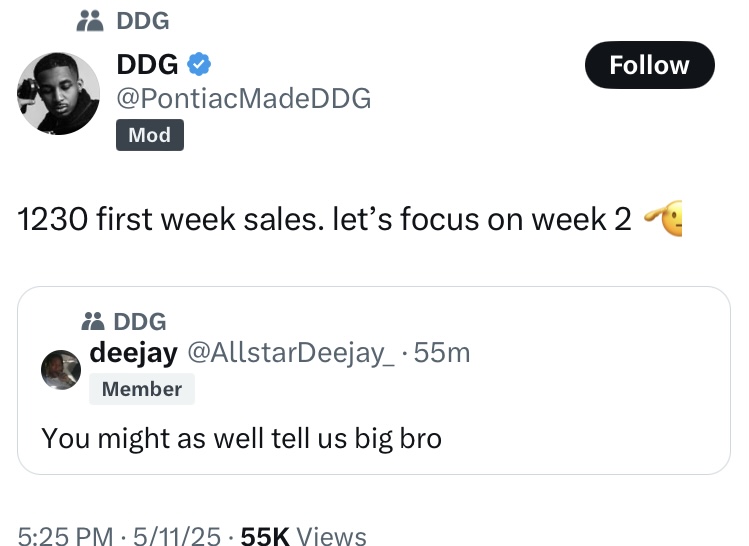The width and height of the screenshot is (749, 546).
Task: Open deejay's small avatar
Action: point(61,370)
